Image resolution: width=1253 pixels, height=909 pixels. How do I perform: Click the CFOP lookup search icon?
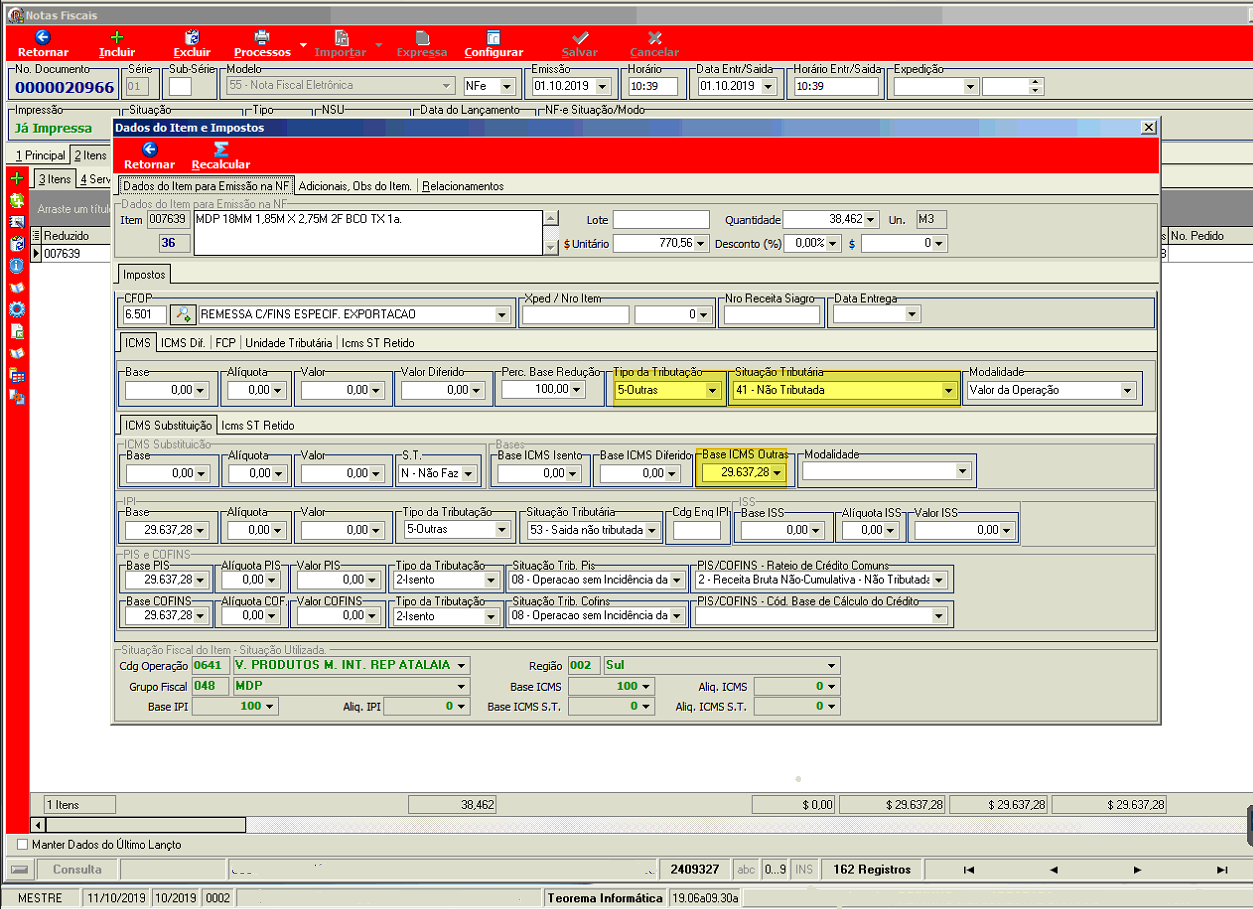click(183, 314)
